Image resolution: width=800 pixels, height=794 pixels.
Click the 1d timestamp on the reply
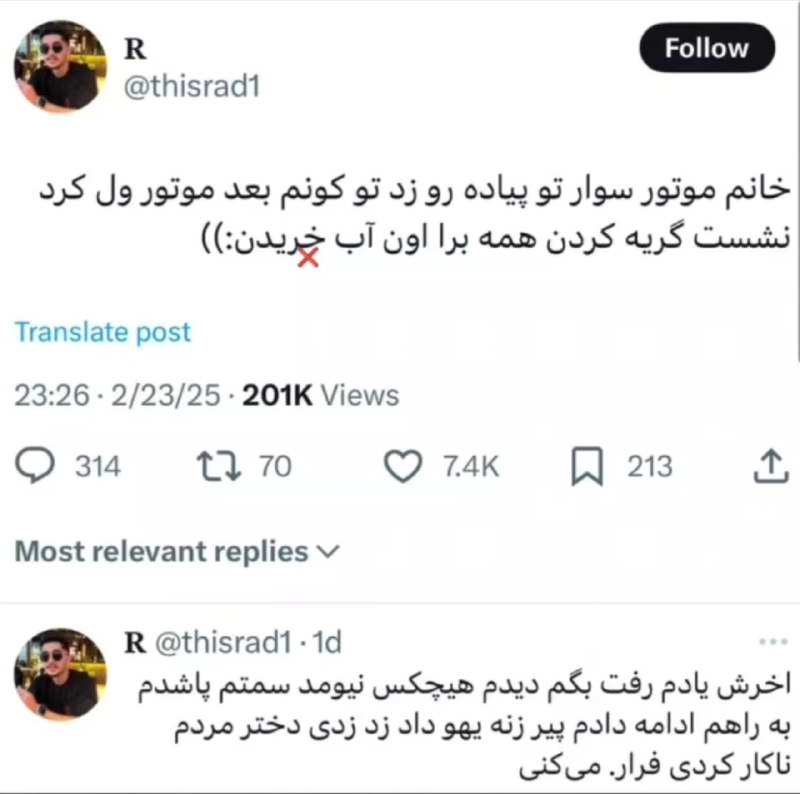pos(327,642)
